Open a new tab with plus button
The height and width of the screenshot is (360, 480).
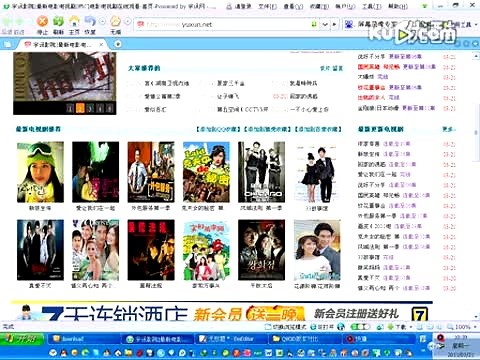point(117,44)
